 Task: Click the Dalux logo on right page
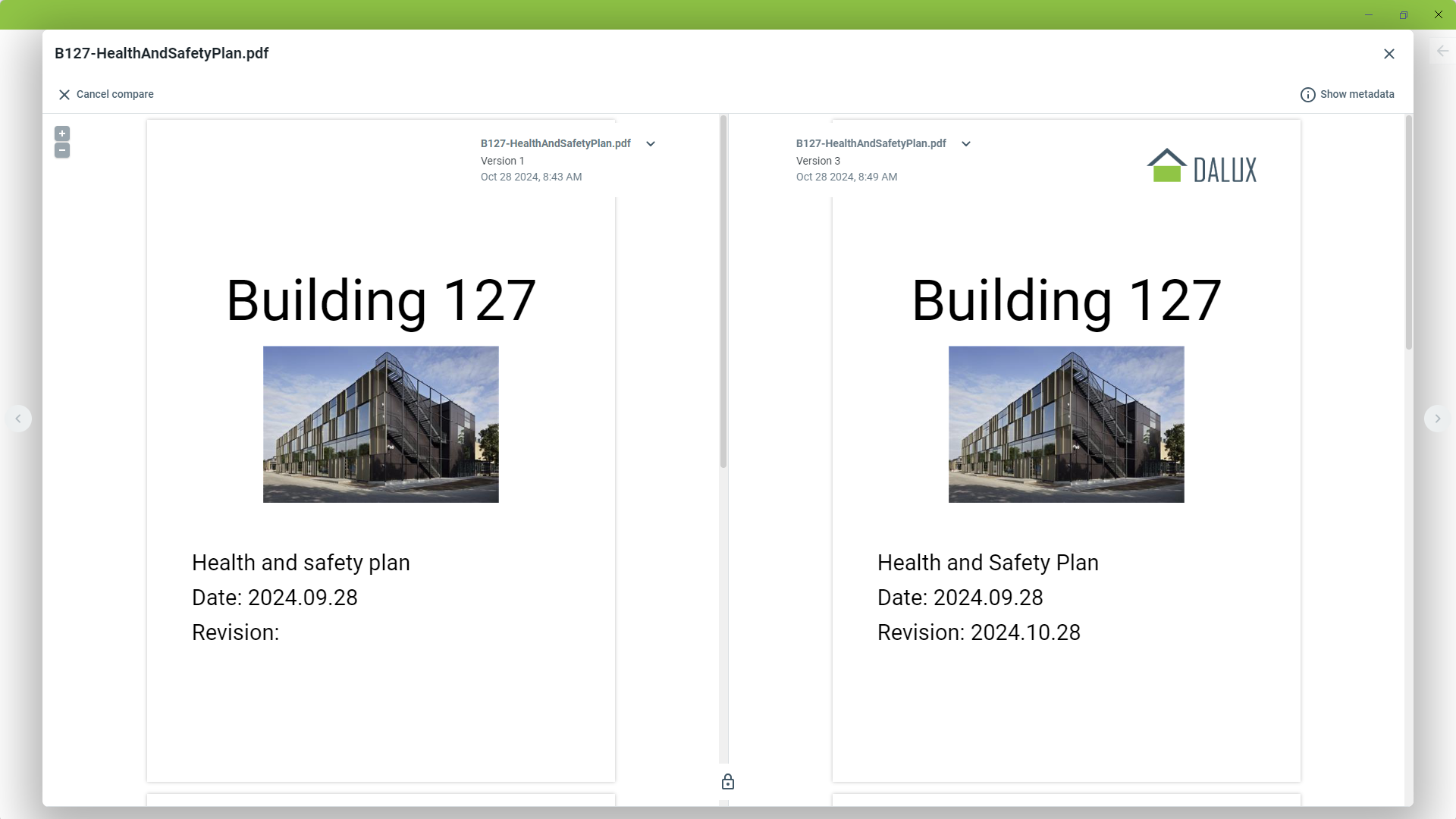coord(1202,166)
